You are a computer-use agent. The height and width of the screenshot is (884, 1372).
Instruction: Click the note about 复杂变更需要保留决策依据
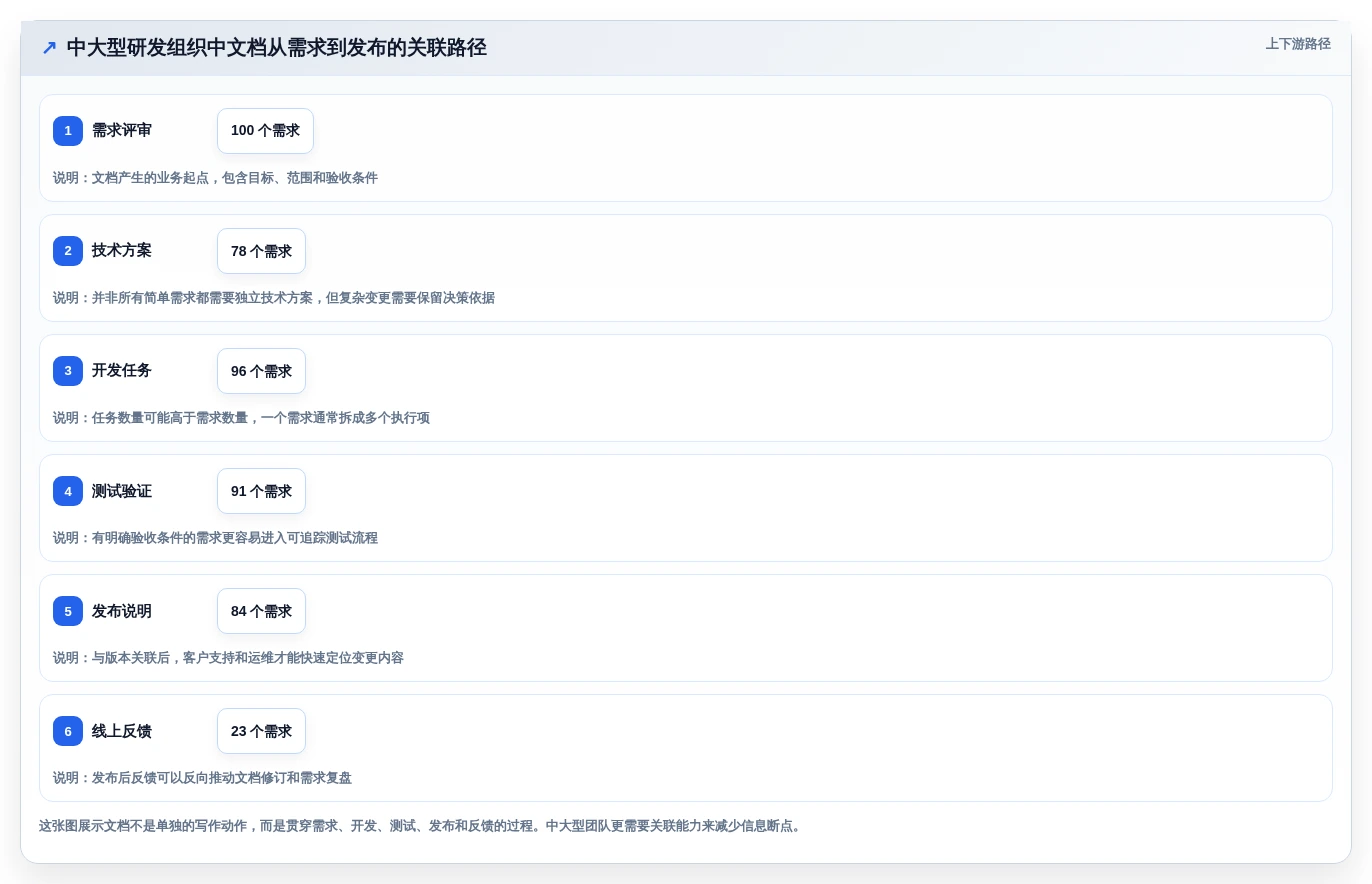coord(274,298)
